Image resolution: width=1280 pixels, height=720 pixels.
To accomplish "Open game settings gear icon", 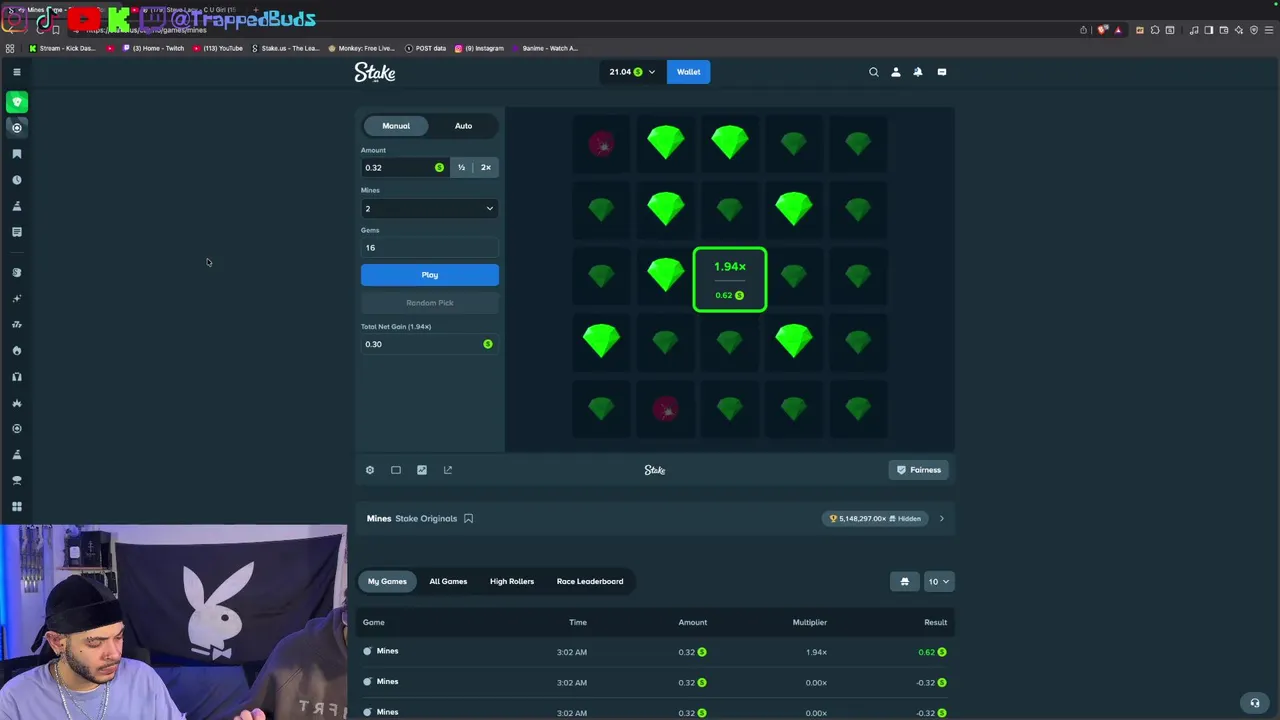I will pyautogui.click(x=370, y=470).
